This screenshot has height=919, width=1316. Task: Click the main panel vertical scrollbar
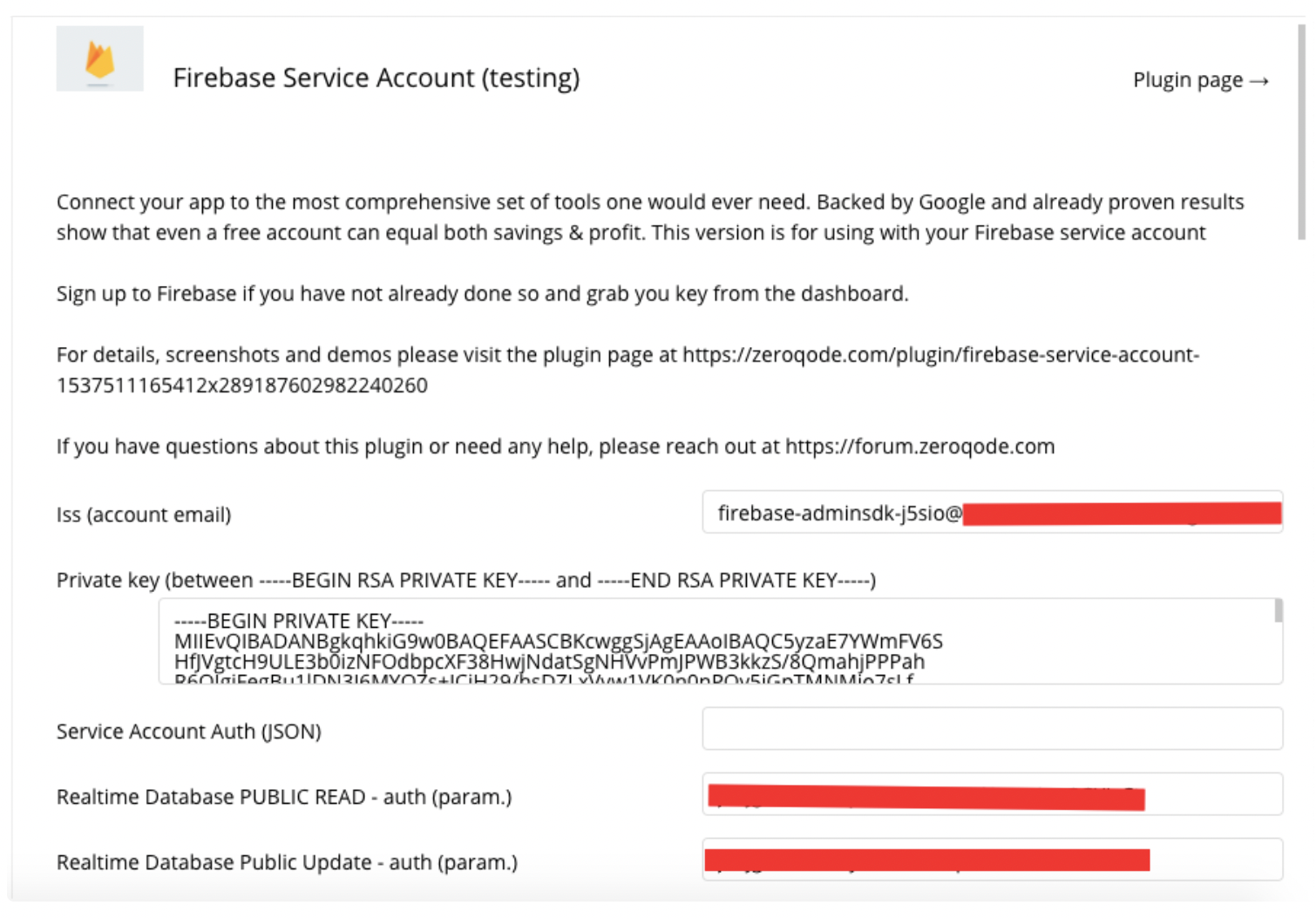point(1301,131)
